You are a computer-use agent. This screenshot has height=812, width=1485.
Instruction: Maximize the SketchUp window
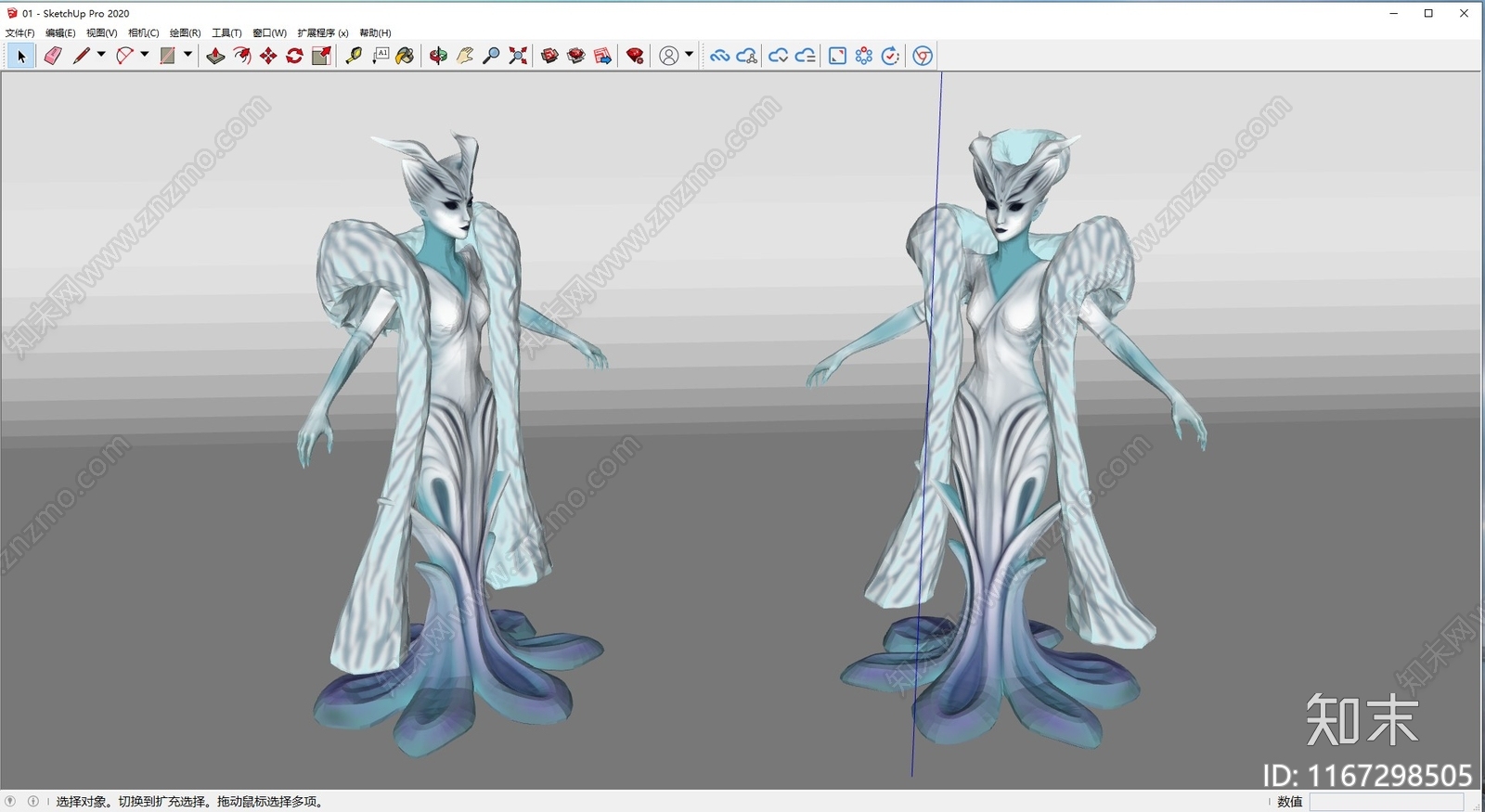[x=1429, y=13]
